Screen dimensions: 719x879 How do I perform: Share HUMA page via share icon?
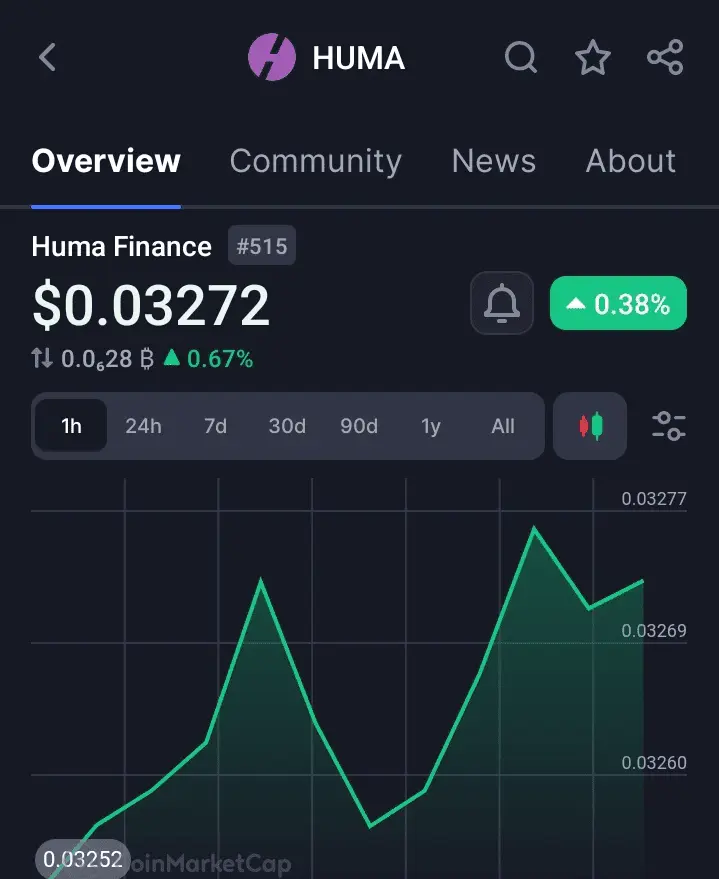[665, 57]
